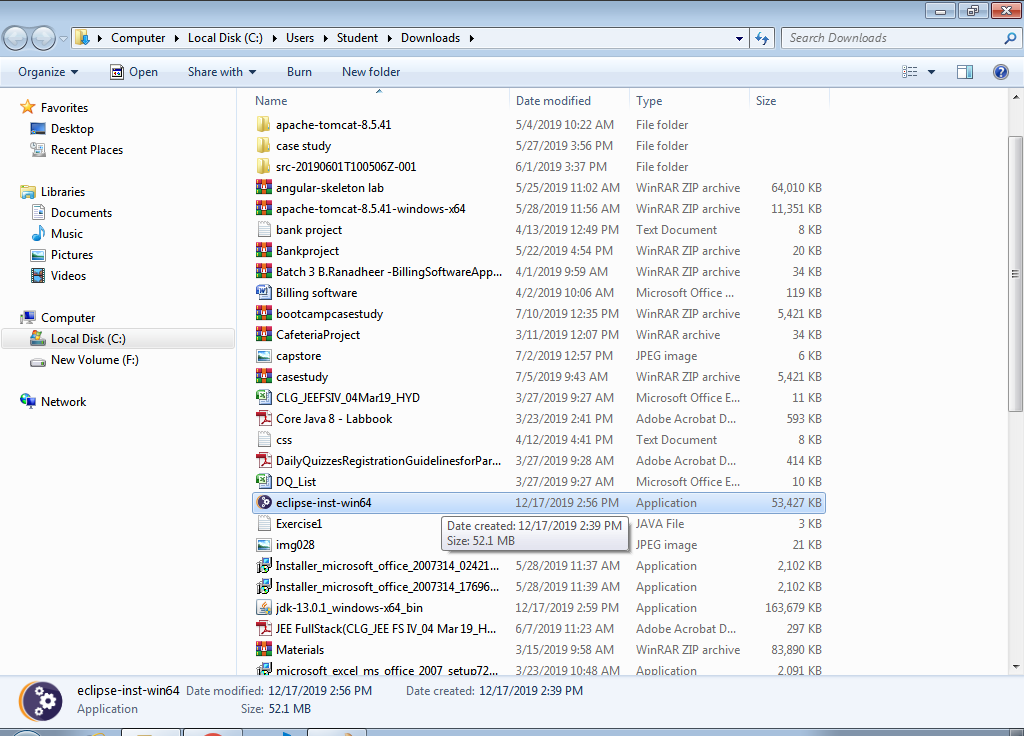This screenshot has width=1024, height=736.
Task: Select Local Disk (C:) in sidebar
Action: pyautogui.click(x=118, y=339)
